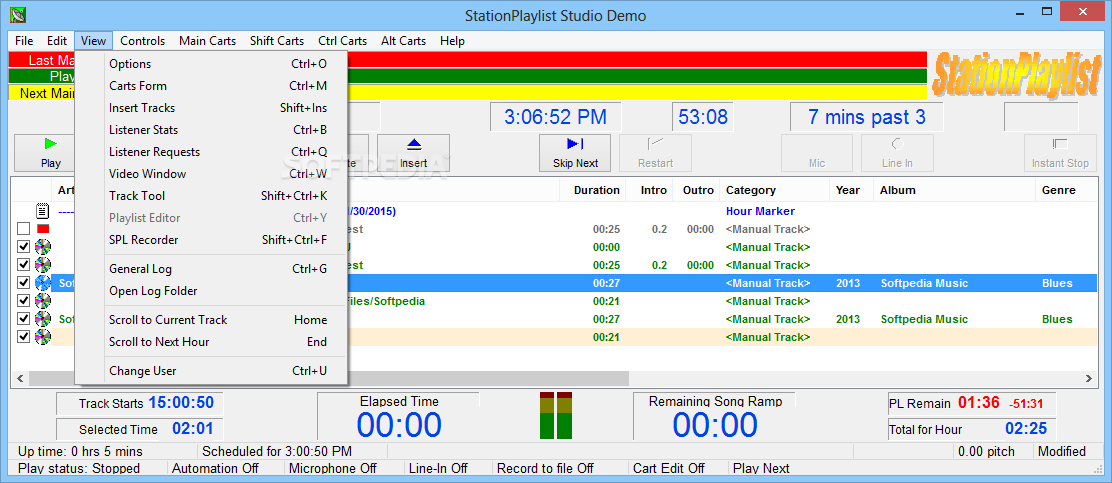Click the horizontal scrollbar right arrow

click(x=1090, y=379)
